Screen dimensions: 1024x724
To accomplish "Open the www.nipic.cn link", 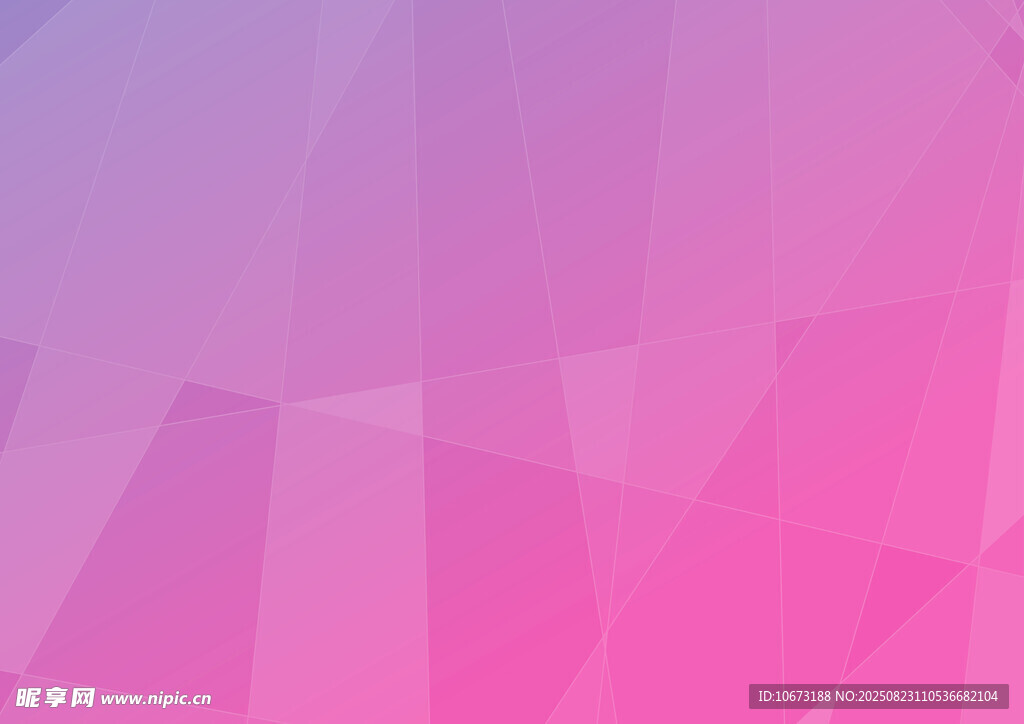I will pos(156,699).
